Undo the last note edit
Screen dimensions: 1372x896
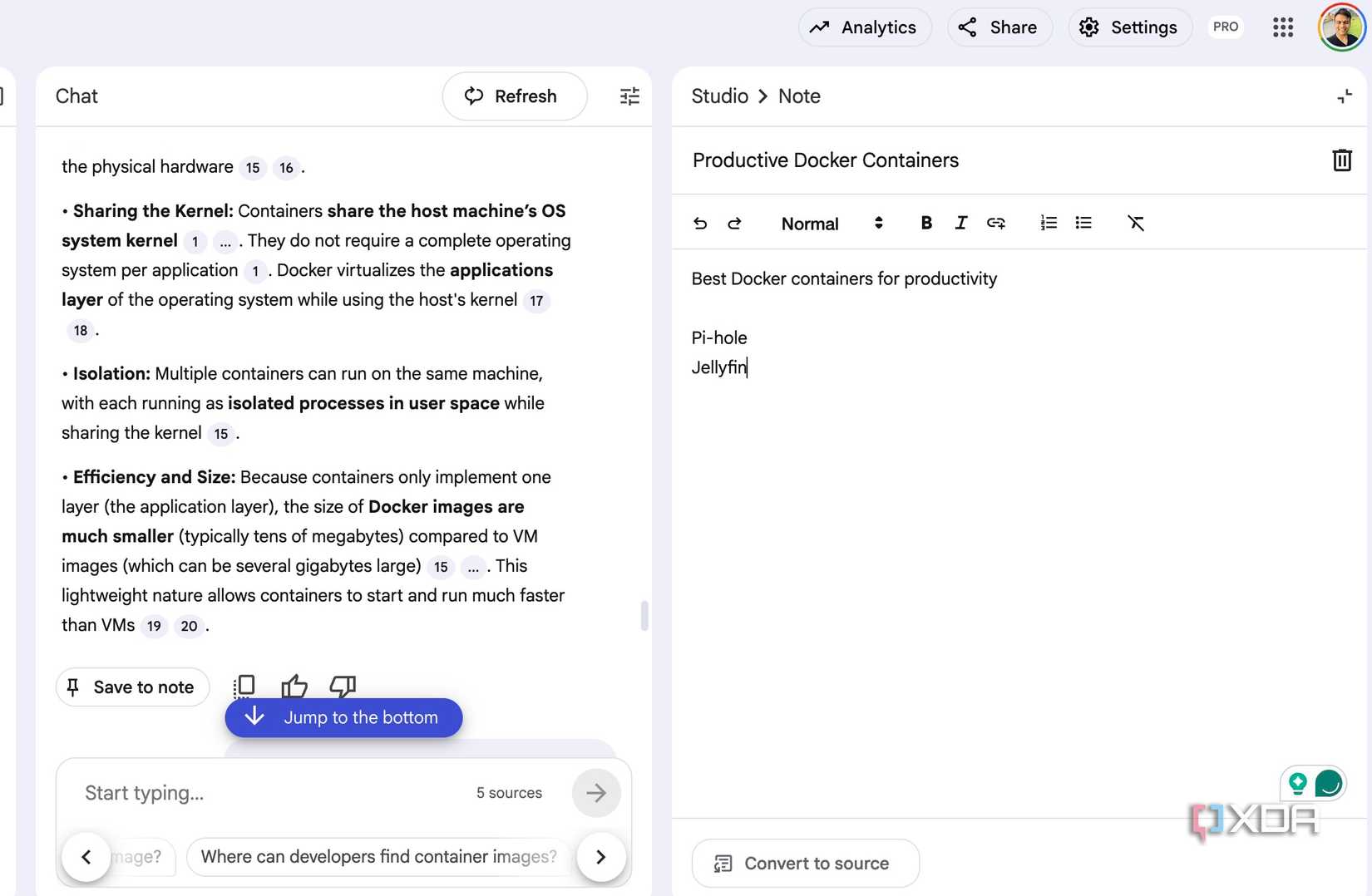point(700,223)
